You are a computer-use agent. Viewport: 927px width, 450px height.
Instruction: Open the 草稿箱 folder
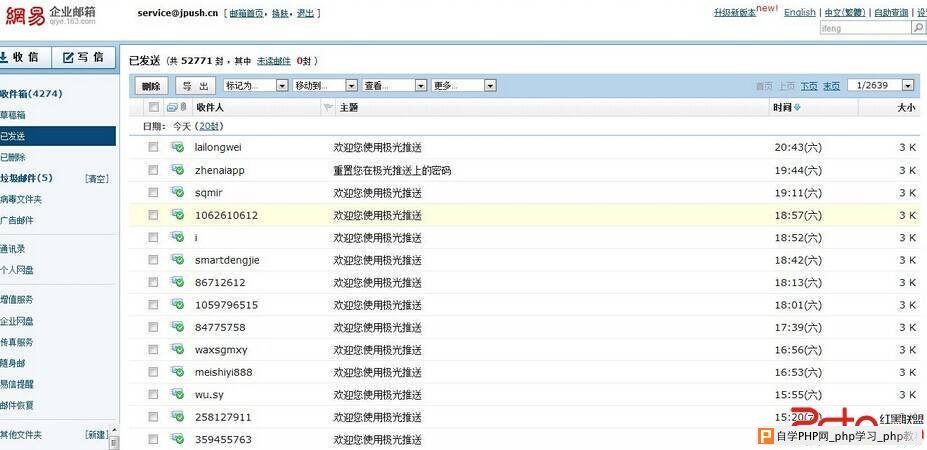(13, 115)
